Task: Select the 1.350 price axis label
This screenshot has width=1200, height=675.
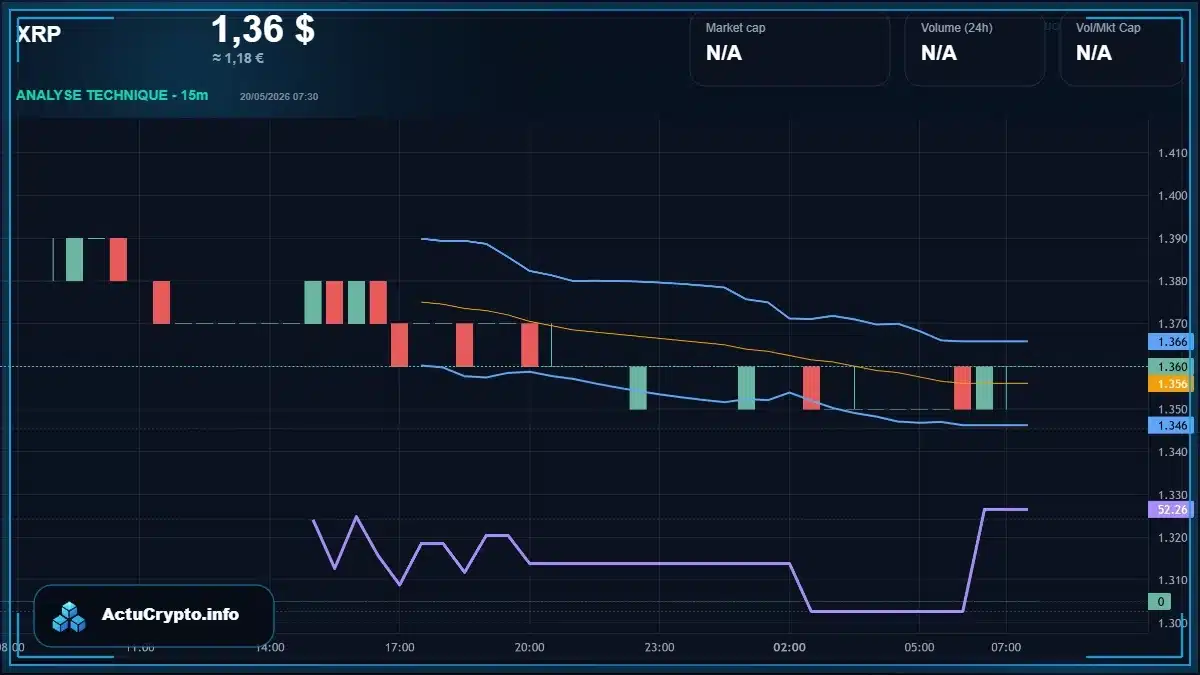Action: point(1172,410)
